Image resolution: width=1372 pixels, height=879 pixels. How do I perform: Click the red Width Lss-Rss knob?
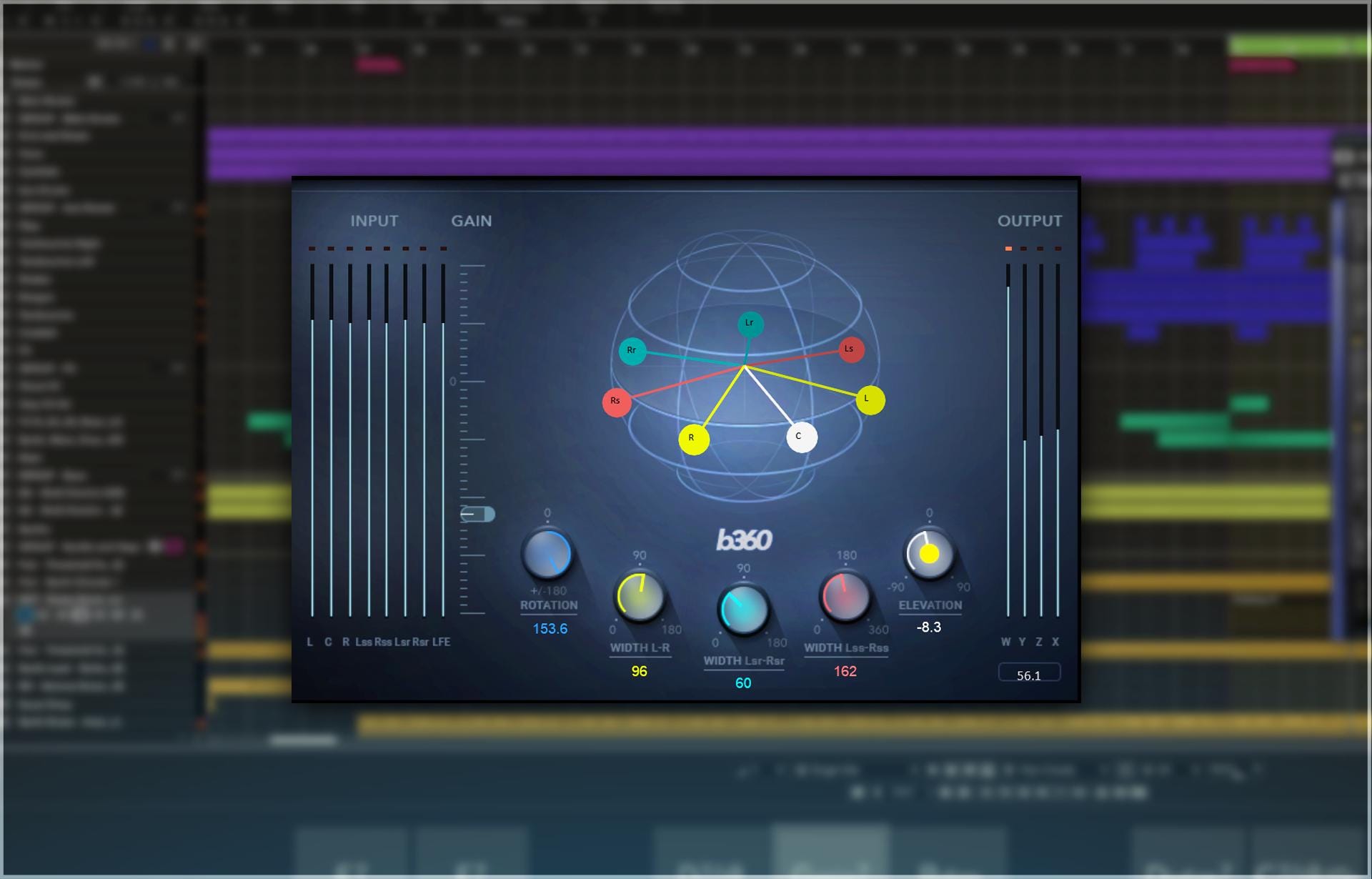coord(845,596)
